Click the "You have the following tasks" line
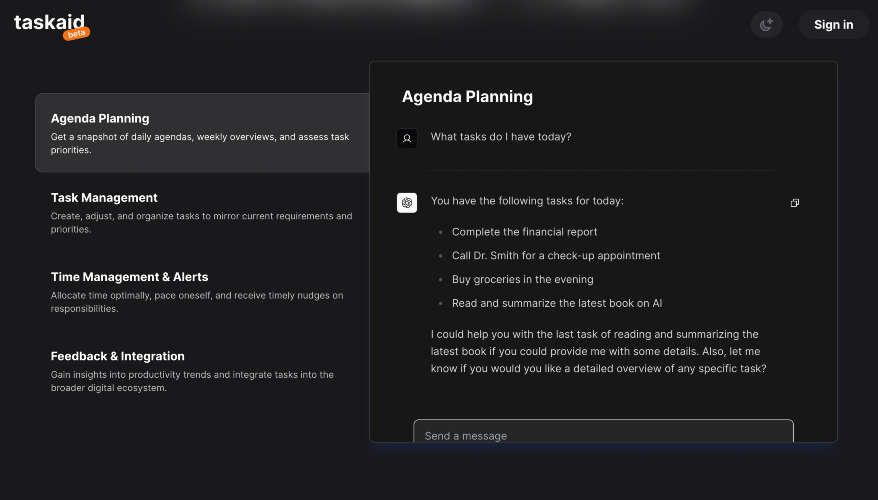This screenshot has height=500, width=878. (527, 201)
